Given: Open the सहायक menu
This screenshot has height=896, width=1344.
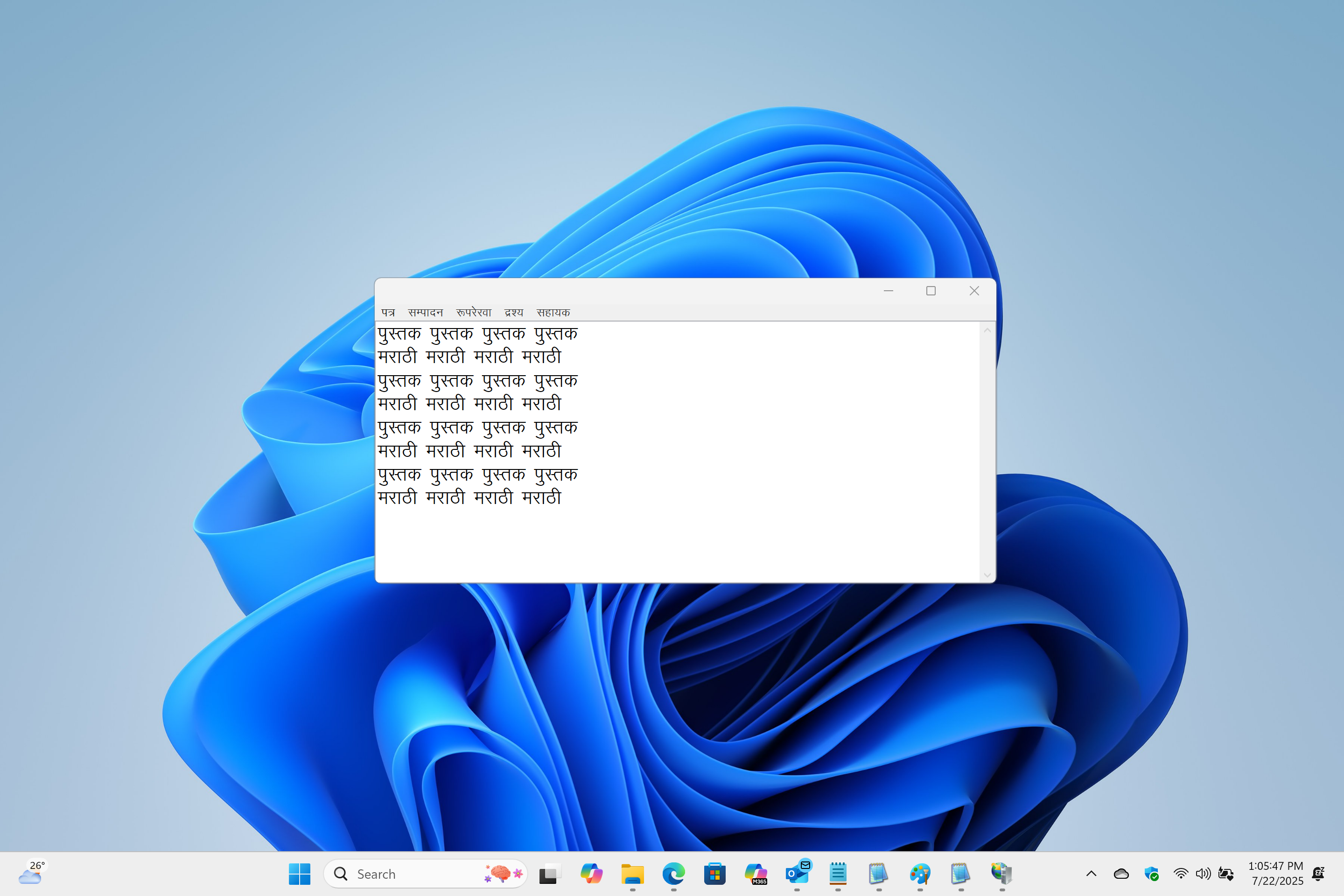Looking at the screenshot, I should pyautogui.click(x=553, y=313).
